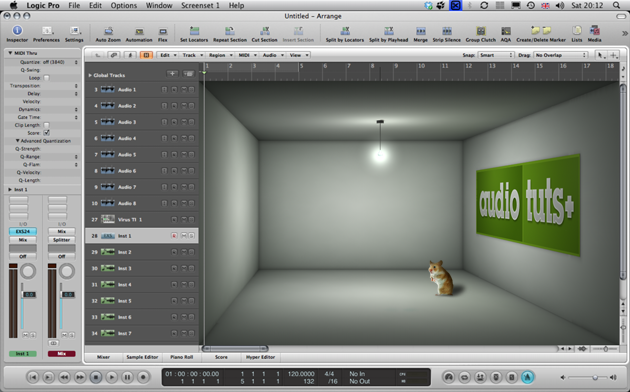This screenshot has height=392, width=630.
Task: Open Spotlight search in menu bar
Action: 616,5
